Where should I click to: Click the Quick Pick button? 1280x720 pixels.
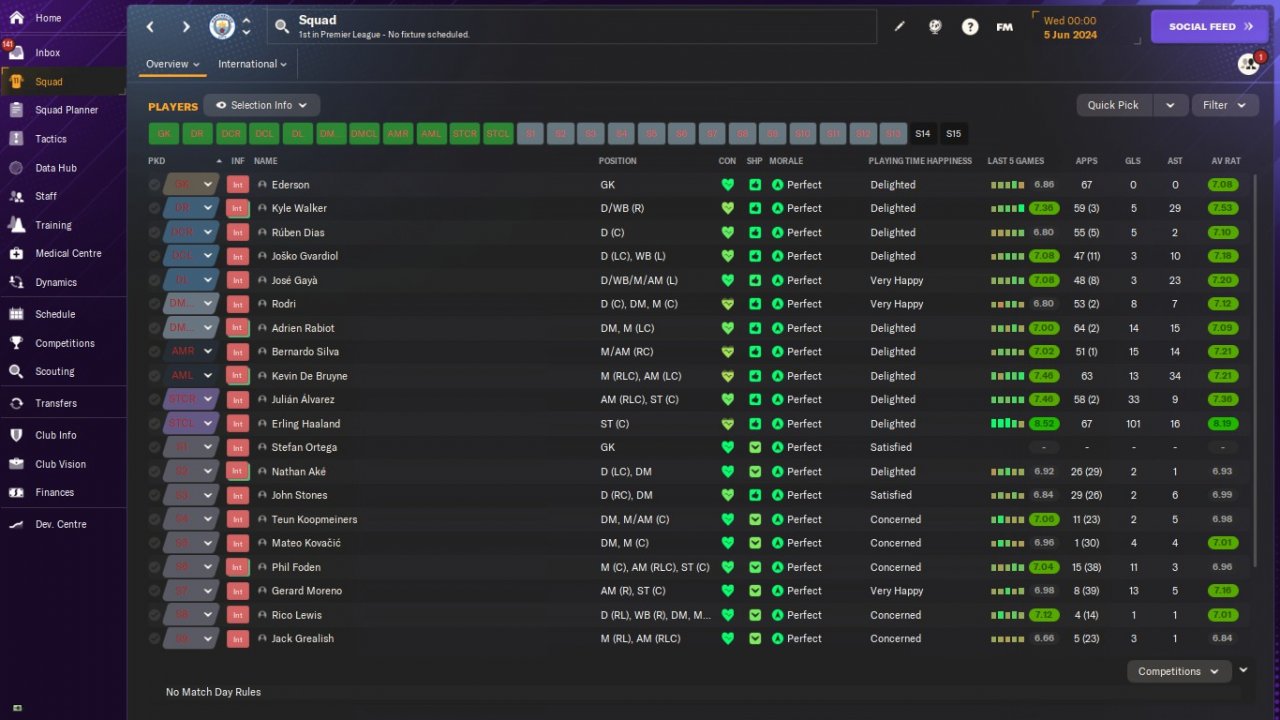click(1114, 105)
